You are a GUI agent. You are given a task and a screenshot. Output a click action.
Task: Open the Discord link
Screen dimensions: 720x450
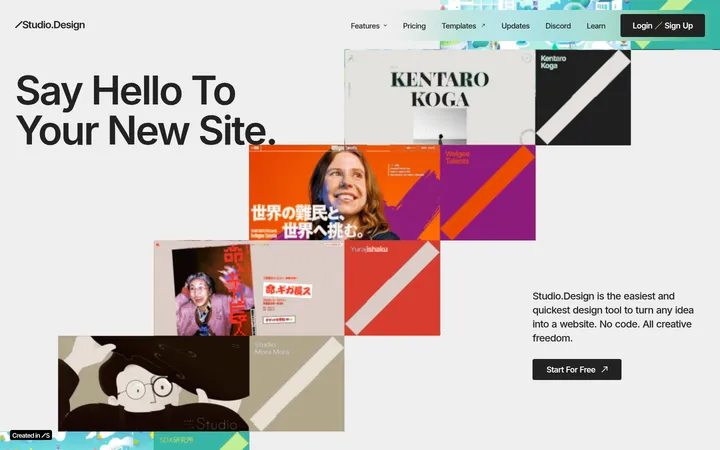tap(558, 26)
